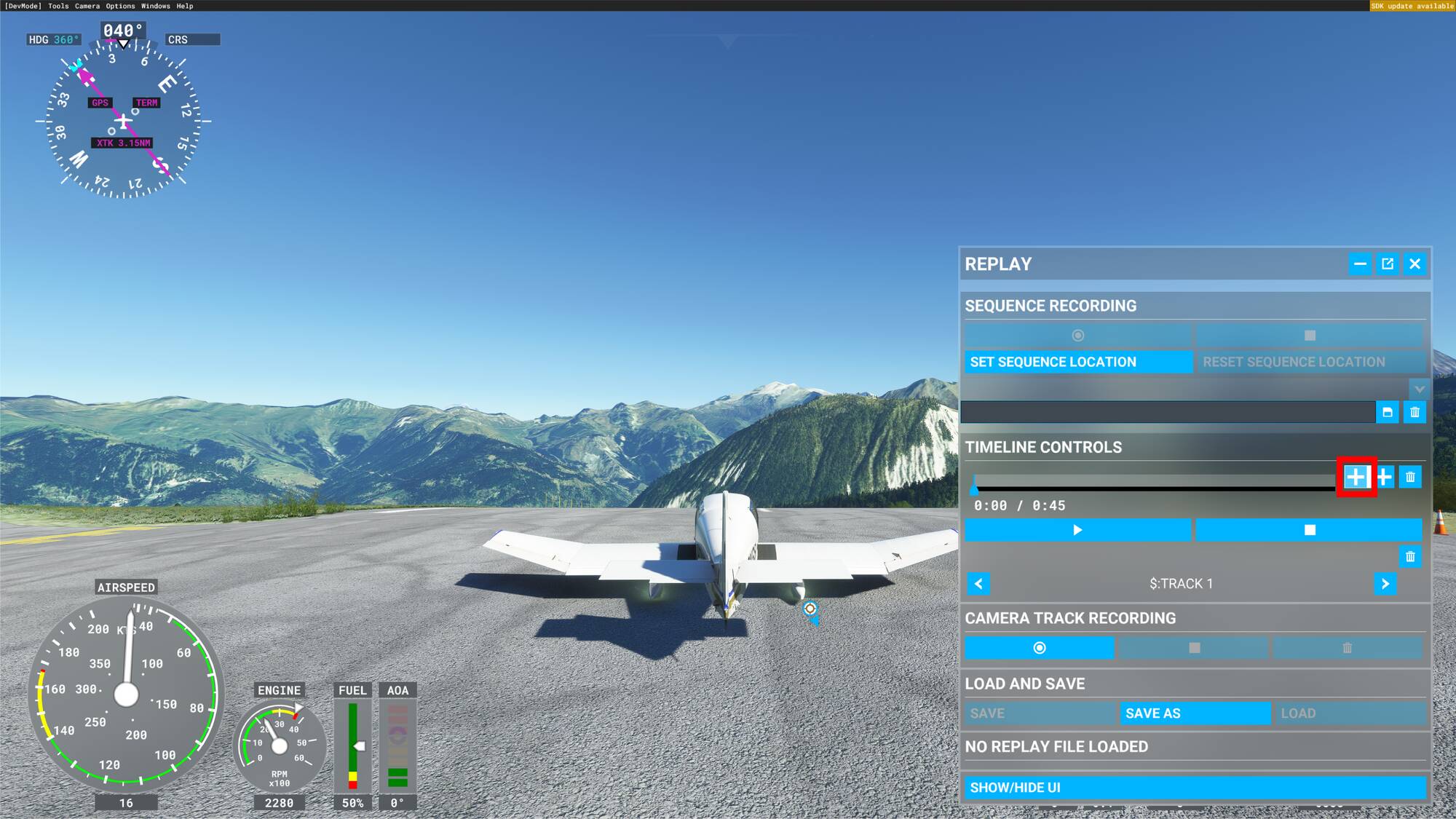
Task: Go to the previous track with the left arrow
Action: pos(978,584)
